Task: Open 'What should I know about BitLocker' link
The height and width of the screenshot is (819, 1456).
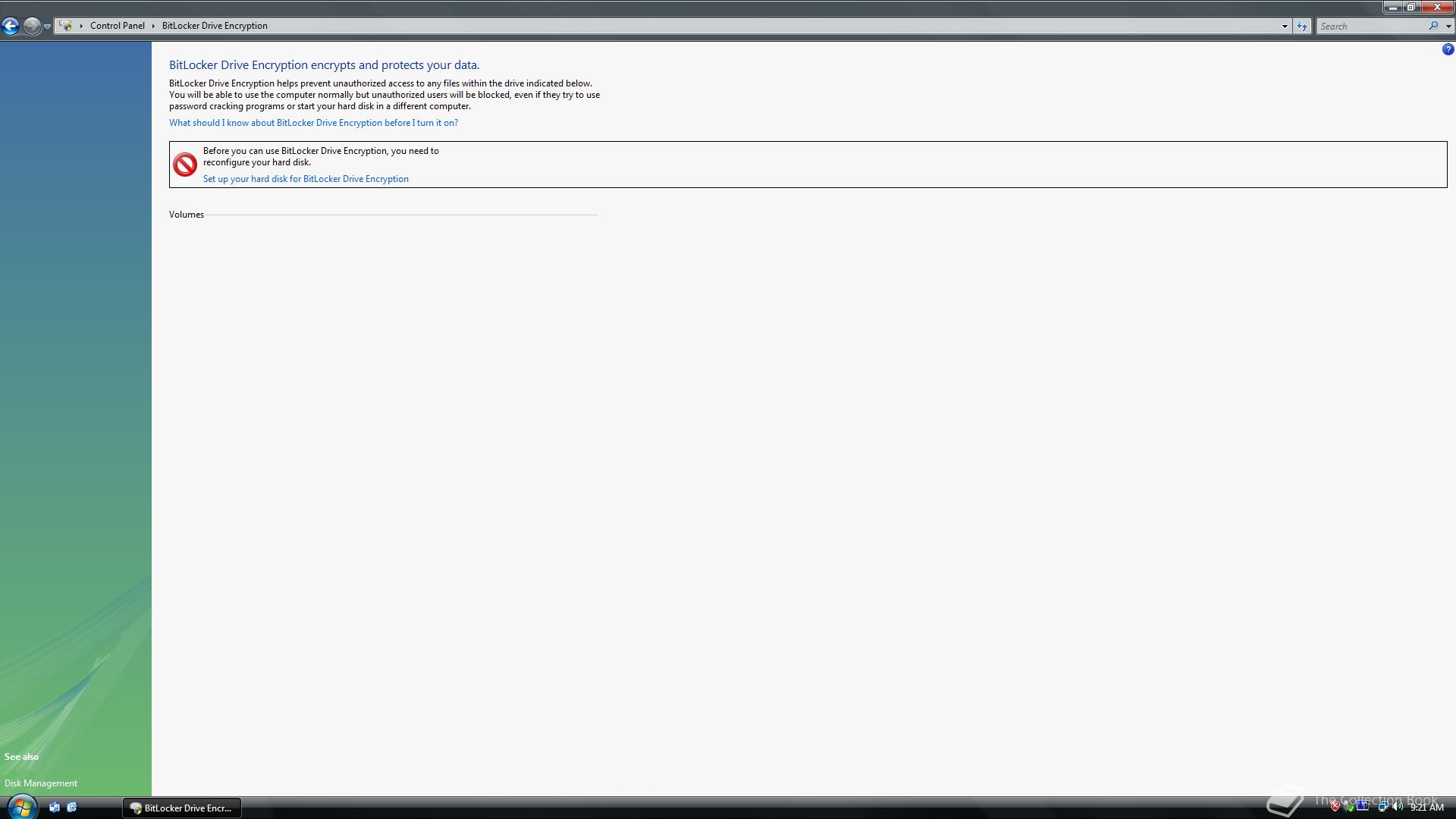Action: pyautogui.click(x=313, y=123)
